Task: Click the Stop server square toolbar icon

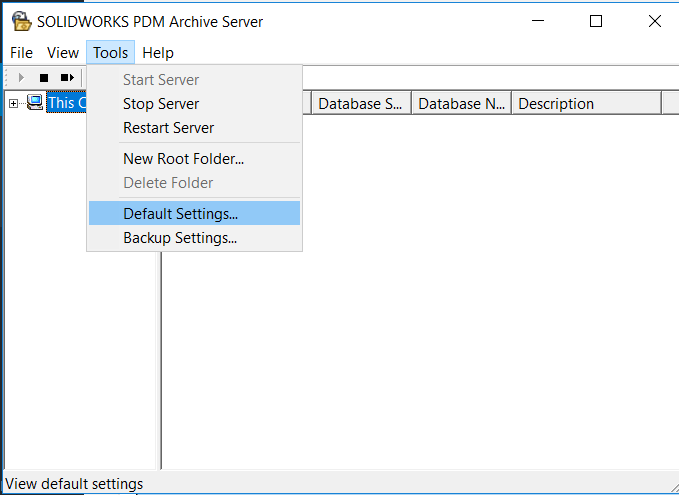Action: coord(44,77)
